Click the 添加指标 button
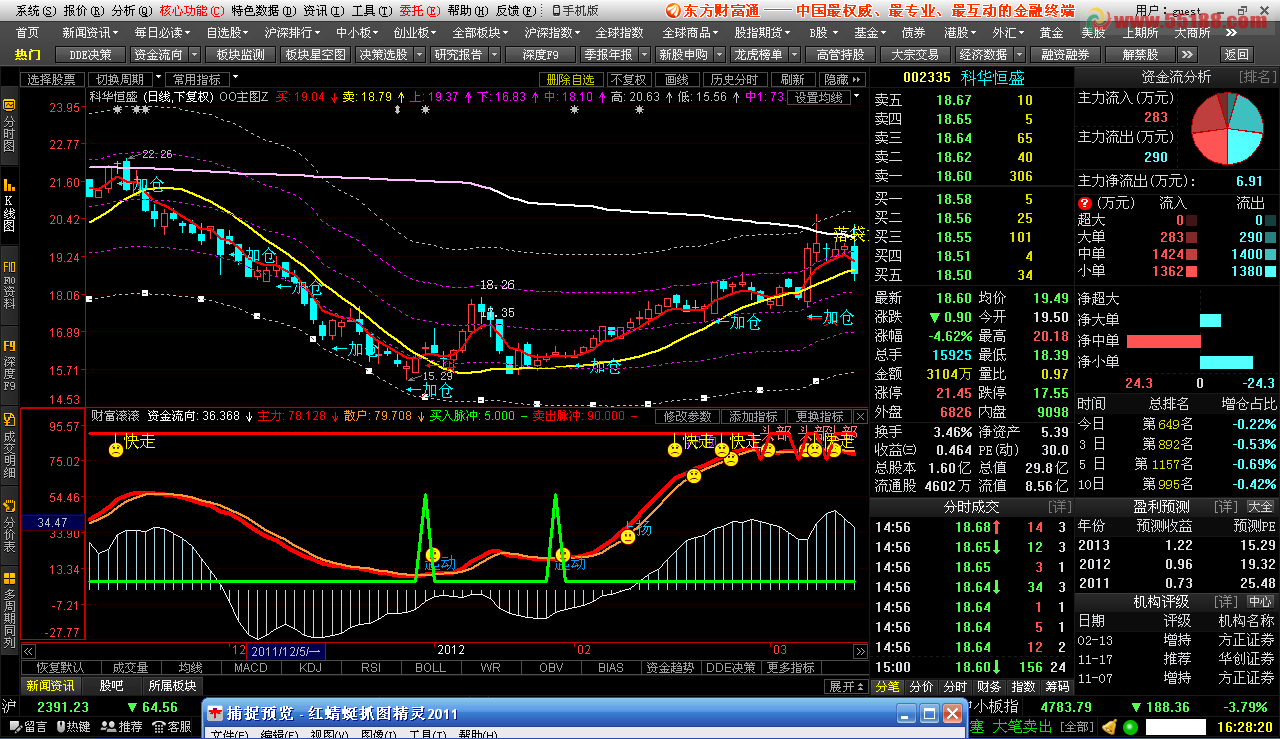 click(753, 416)
